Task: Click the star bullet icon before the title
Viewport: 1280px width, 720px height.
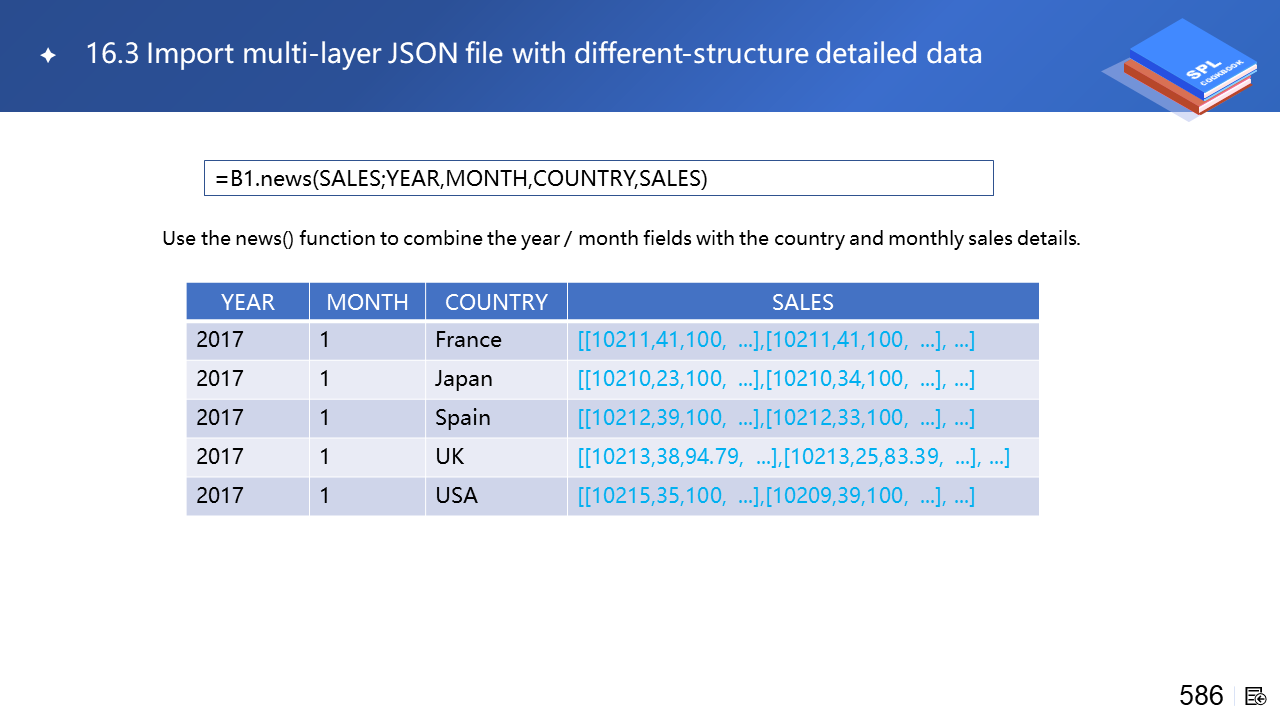Action: 47,55
